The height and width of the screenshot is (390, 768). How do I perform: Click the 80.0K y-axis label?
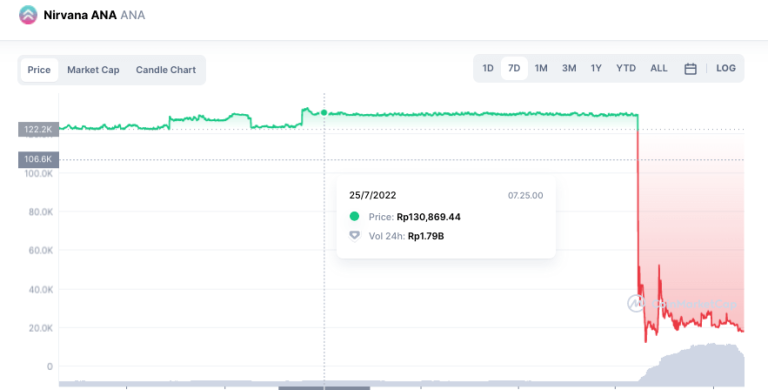(40, 212)
